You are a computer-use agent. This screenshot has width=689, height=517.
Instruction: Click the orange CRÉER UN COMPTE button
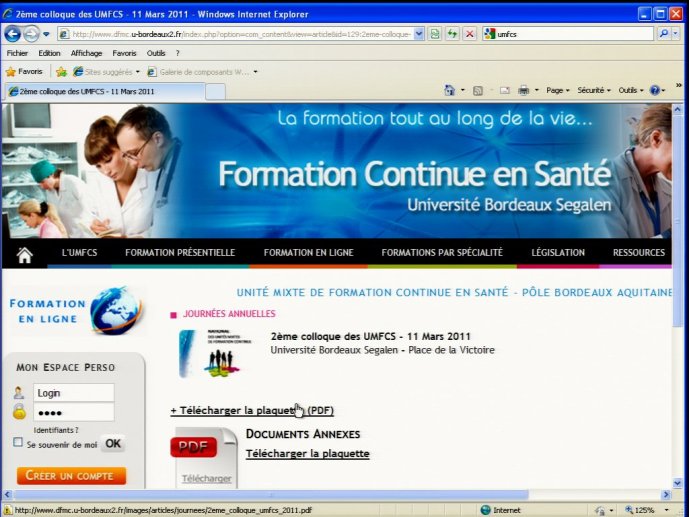tap(72, 476)
